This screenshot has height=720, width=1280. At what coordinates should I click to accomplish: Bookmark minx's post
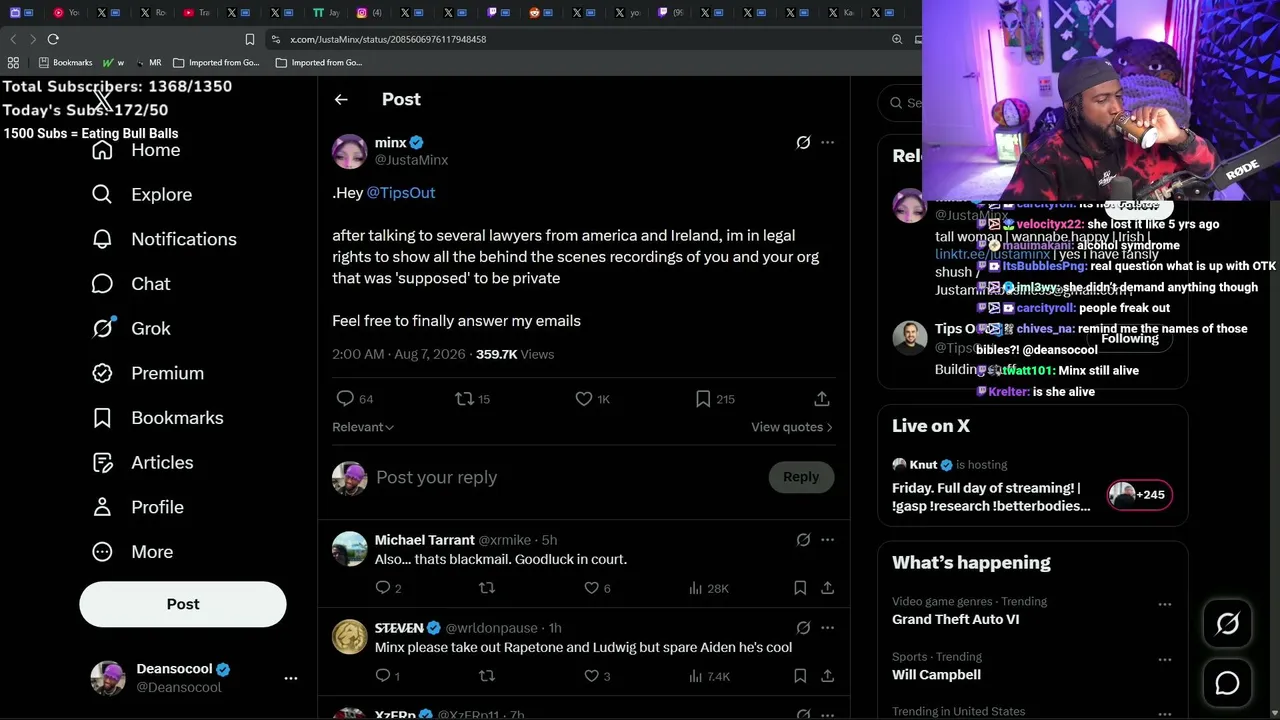704,399
